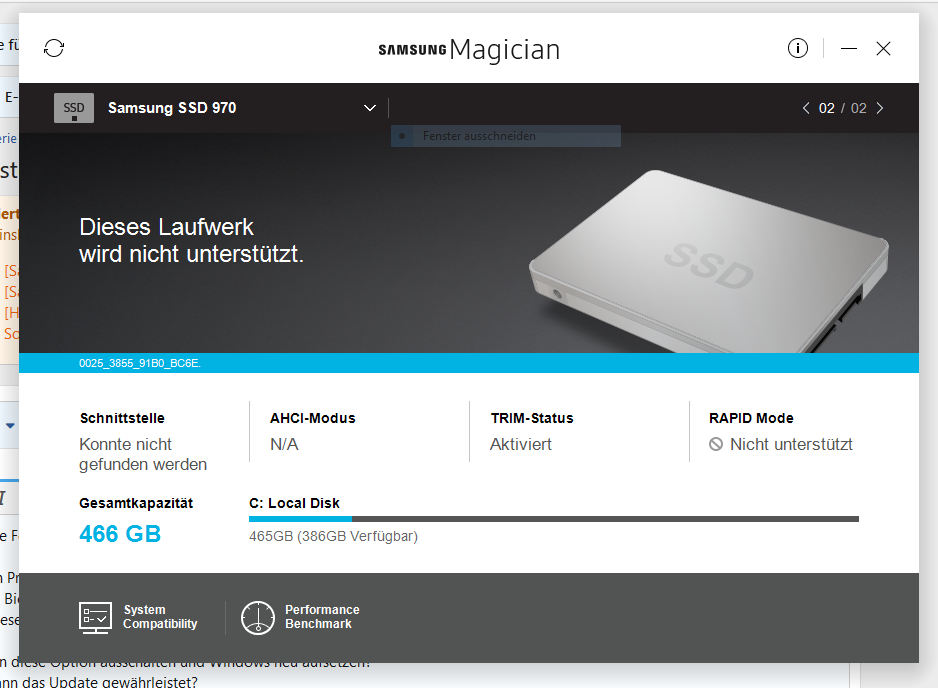Go to next drive with right chevron
938x688 pixels.
[x=880, y=108]
